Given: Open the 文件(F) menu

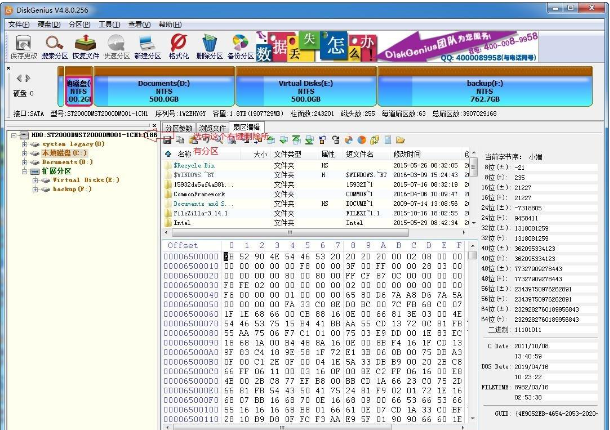Looking at the screenshot, I should point(19,25).
